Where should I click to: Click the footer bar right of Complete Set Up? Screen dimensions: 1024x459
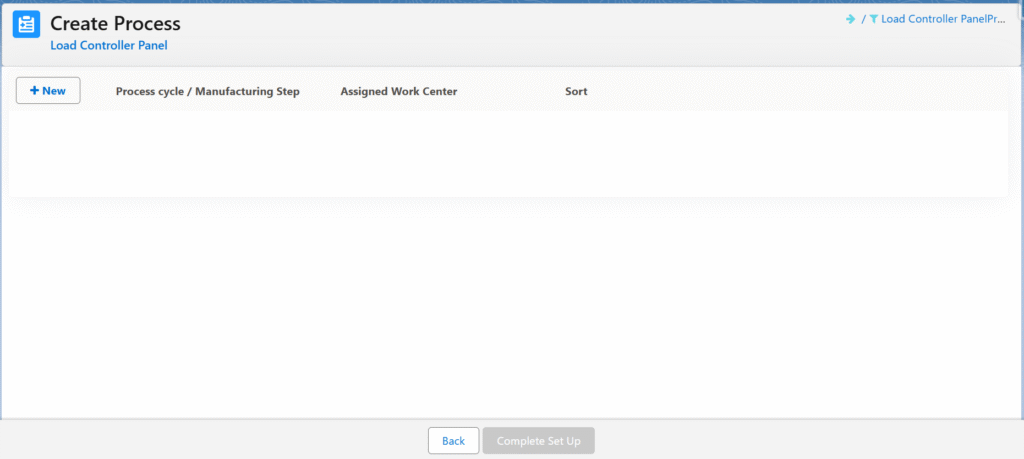[x=800, y=440]
